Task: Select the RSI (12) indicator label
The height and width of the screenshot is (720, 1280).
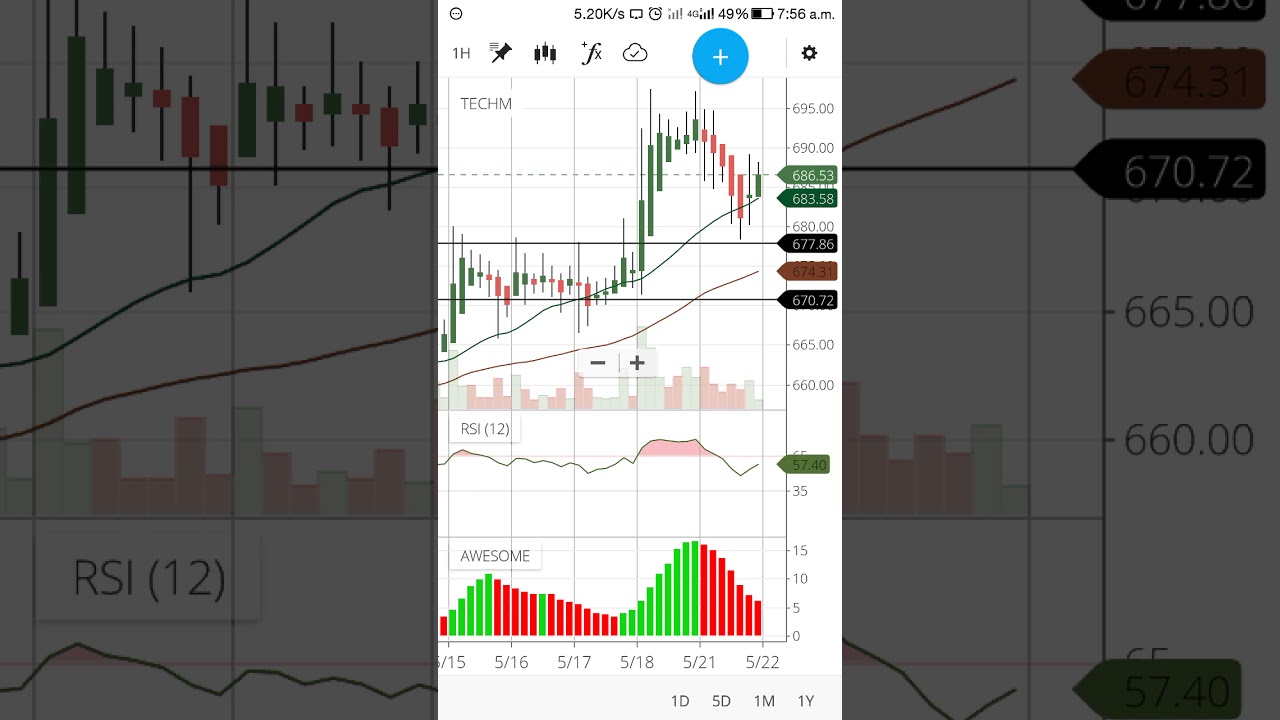Action: (485, 429)
